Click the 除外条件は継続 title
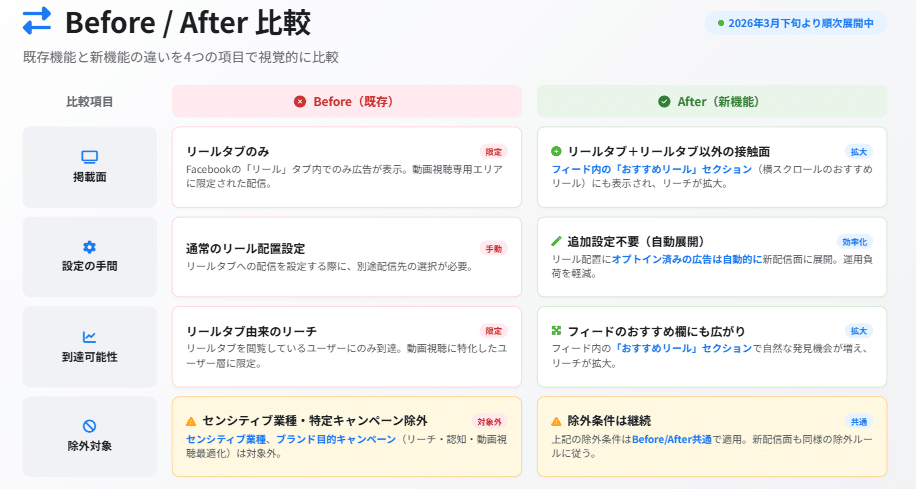 point(609,421)
